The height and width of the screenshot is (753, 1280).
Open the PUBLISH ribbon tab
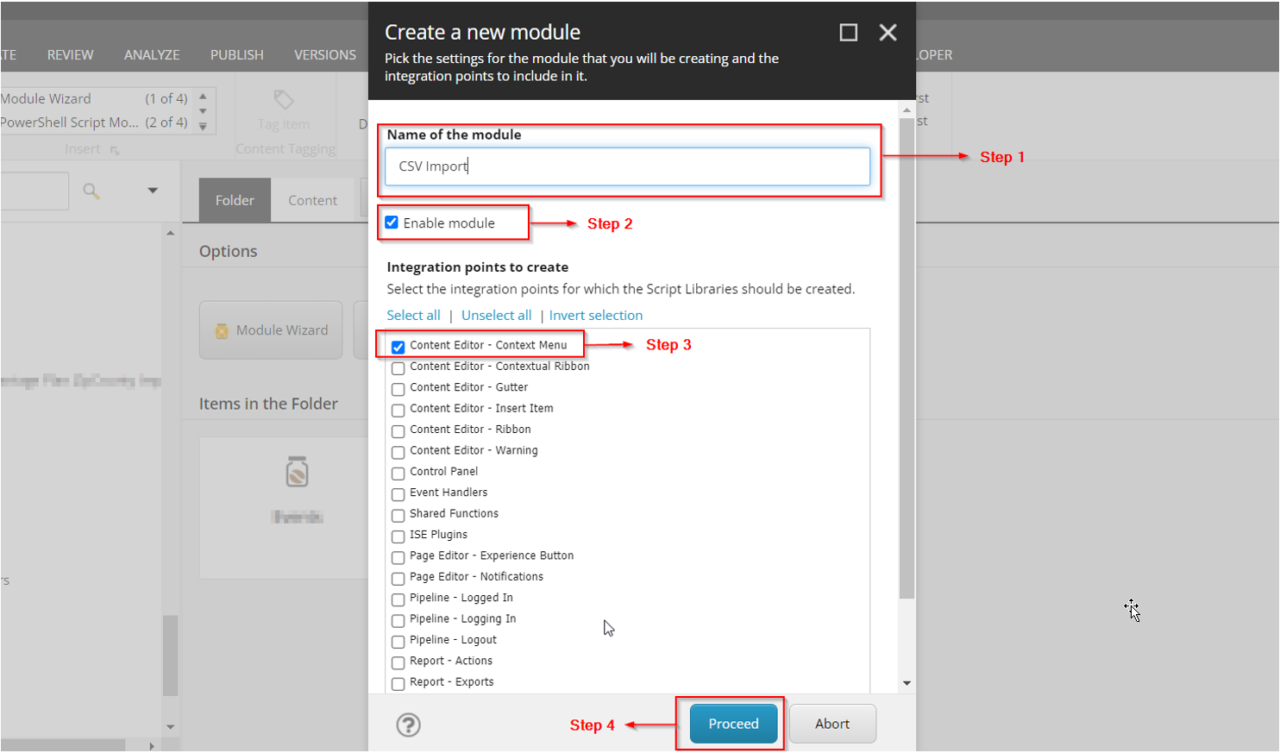point(237,54)
